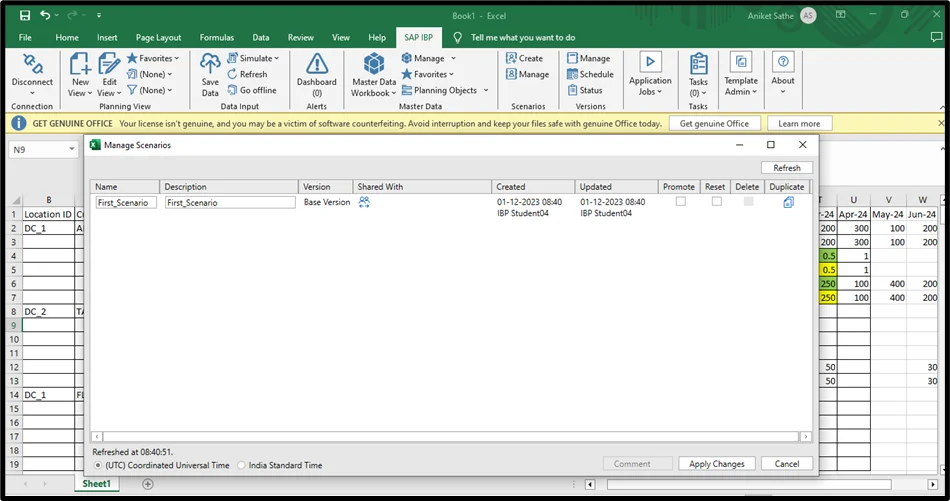Open the Application Jobs icon
The image size is (950, 501).
pyautogui.click(x=650, y=62)
